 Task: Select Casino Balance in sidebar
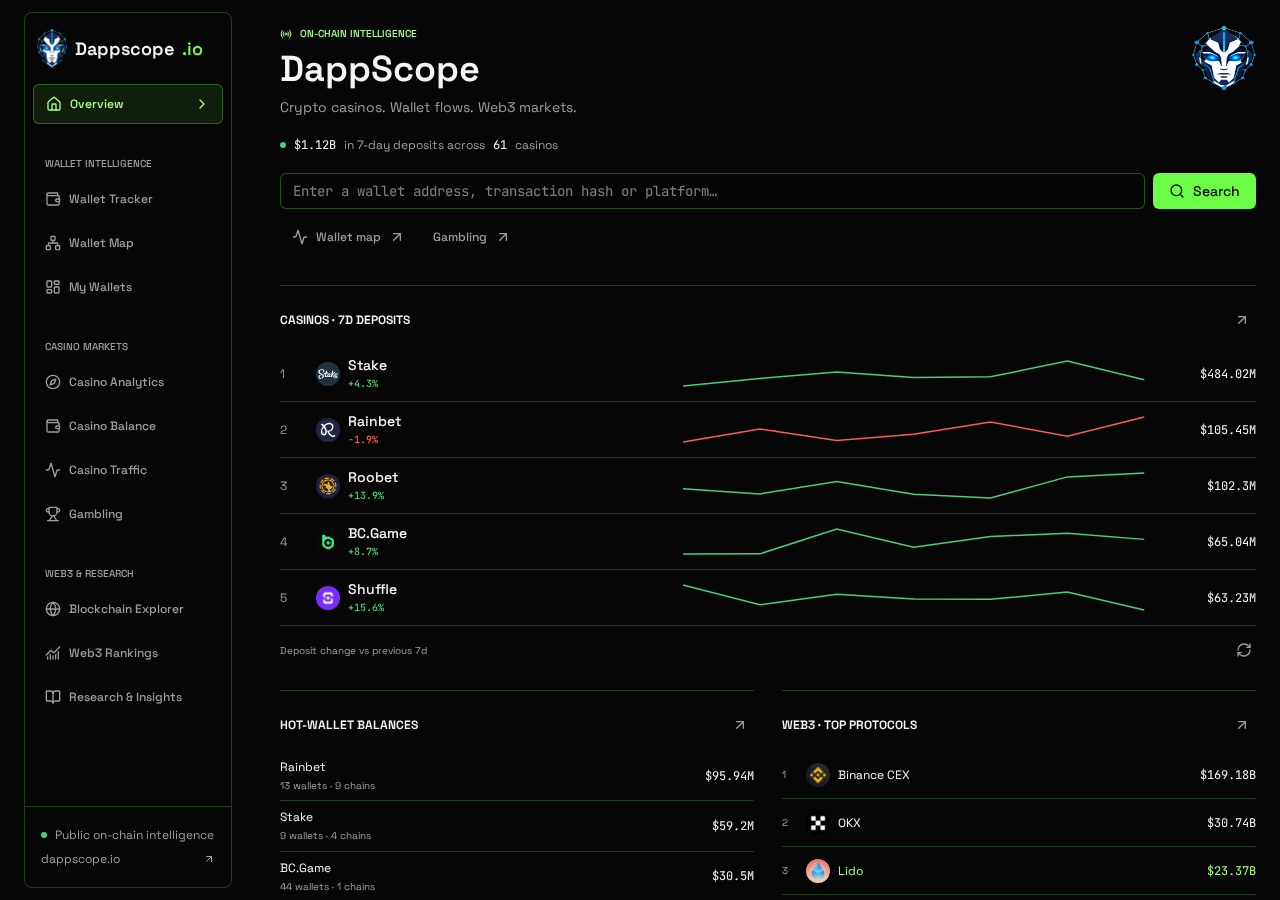coord(128,426)
